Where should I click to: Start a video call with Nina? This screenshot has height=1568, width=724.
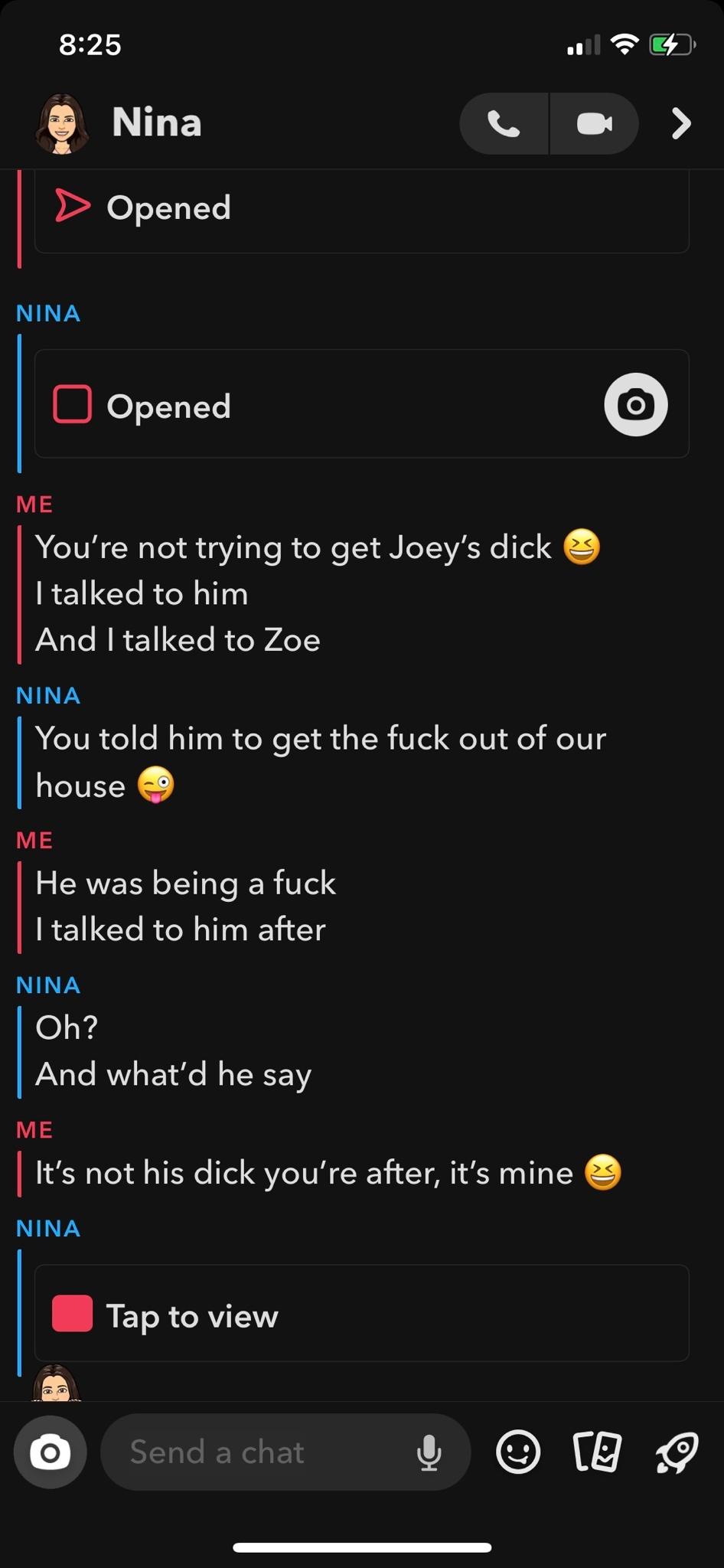tap(595, 123)
